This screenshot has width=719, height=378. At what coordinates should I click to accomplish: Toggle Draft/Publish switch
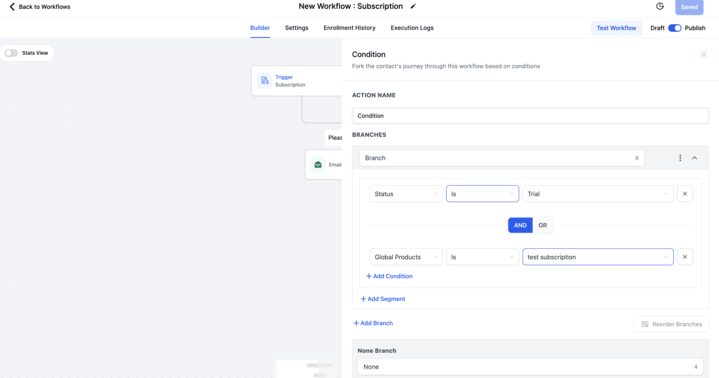675,28
